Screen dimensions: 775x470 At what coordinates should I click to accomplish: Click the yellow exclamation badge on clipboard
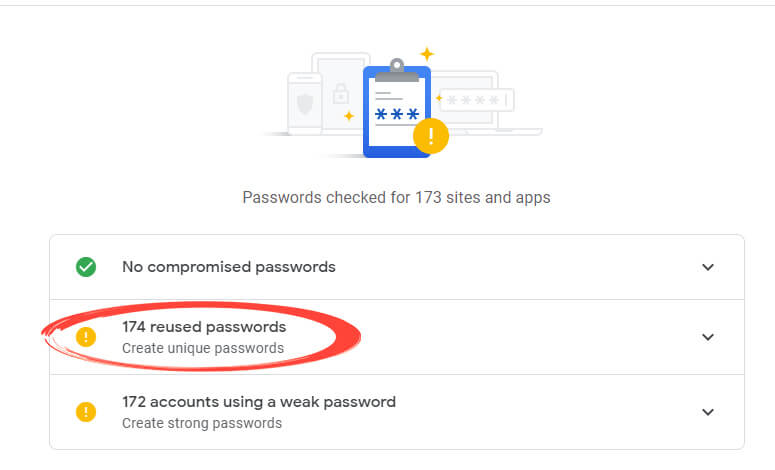[431, 135]
